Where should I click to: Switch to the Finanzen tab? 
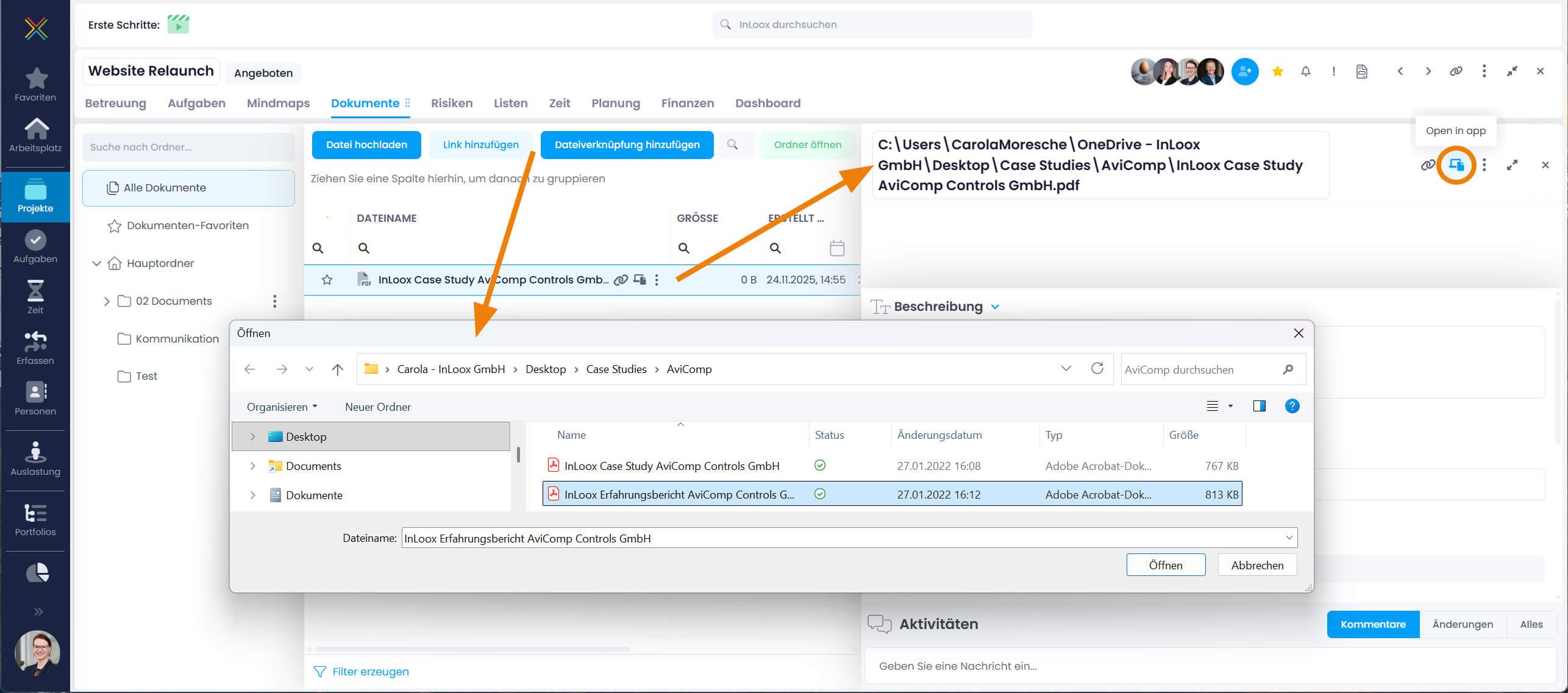tap(688, 103)
